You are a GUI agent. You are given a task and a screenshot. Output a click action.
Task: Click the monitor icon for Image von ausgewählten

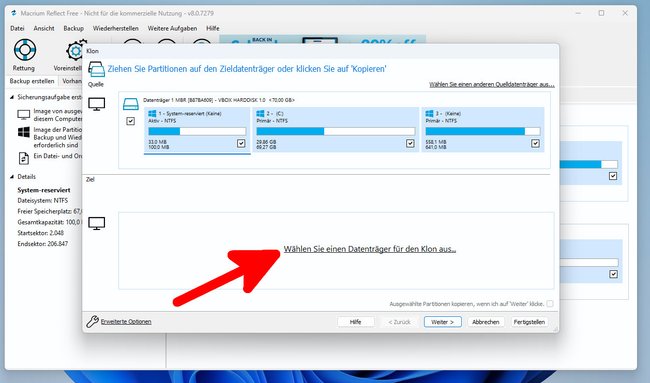[x=24, y=114]
